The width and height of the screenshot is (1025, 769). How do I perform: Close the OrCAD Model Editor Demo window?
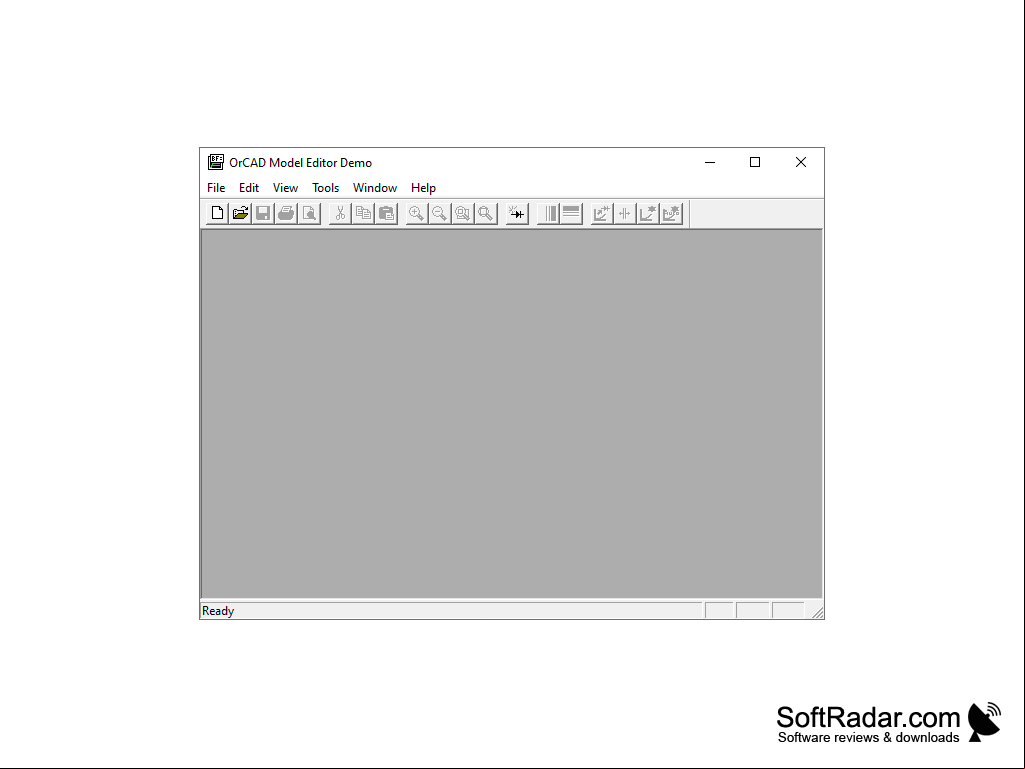coord(801,162)
